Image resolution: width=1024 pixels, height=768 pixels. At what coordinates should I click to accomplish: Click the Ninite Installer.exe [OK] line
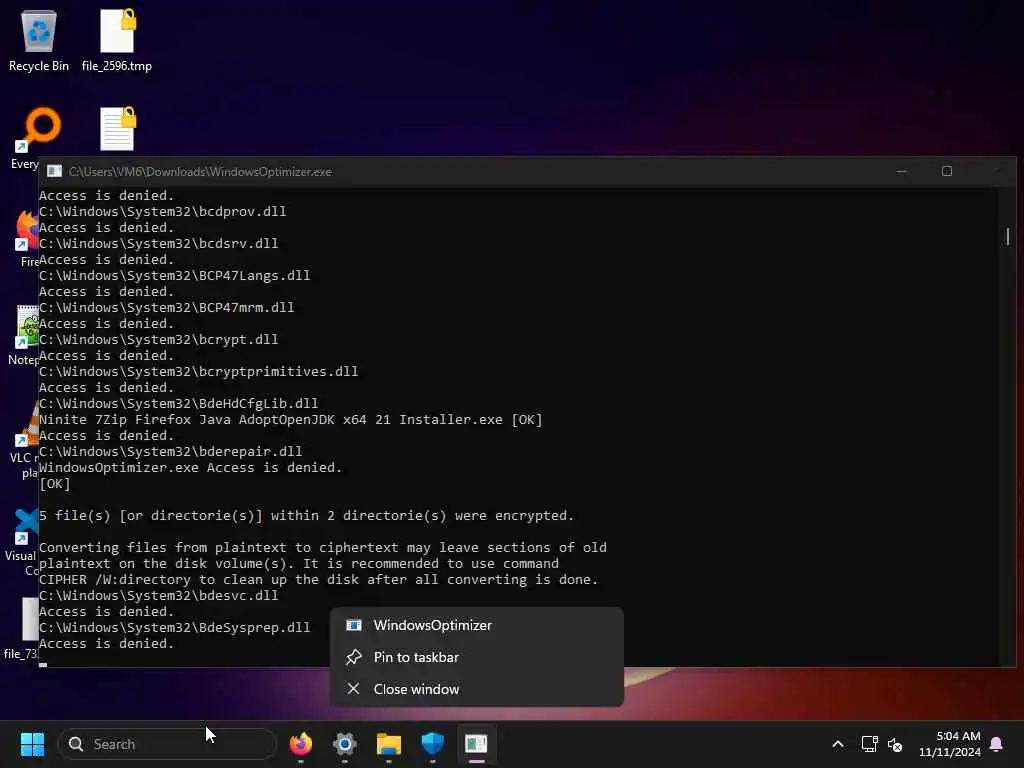(x=291, y=420)
